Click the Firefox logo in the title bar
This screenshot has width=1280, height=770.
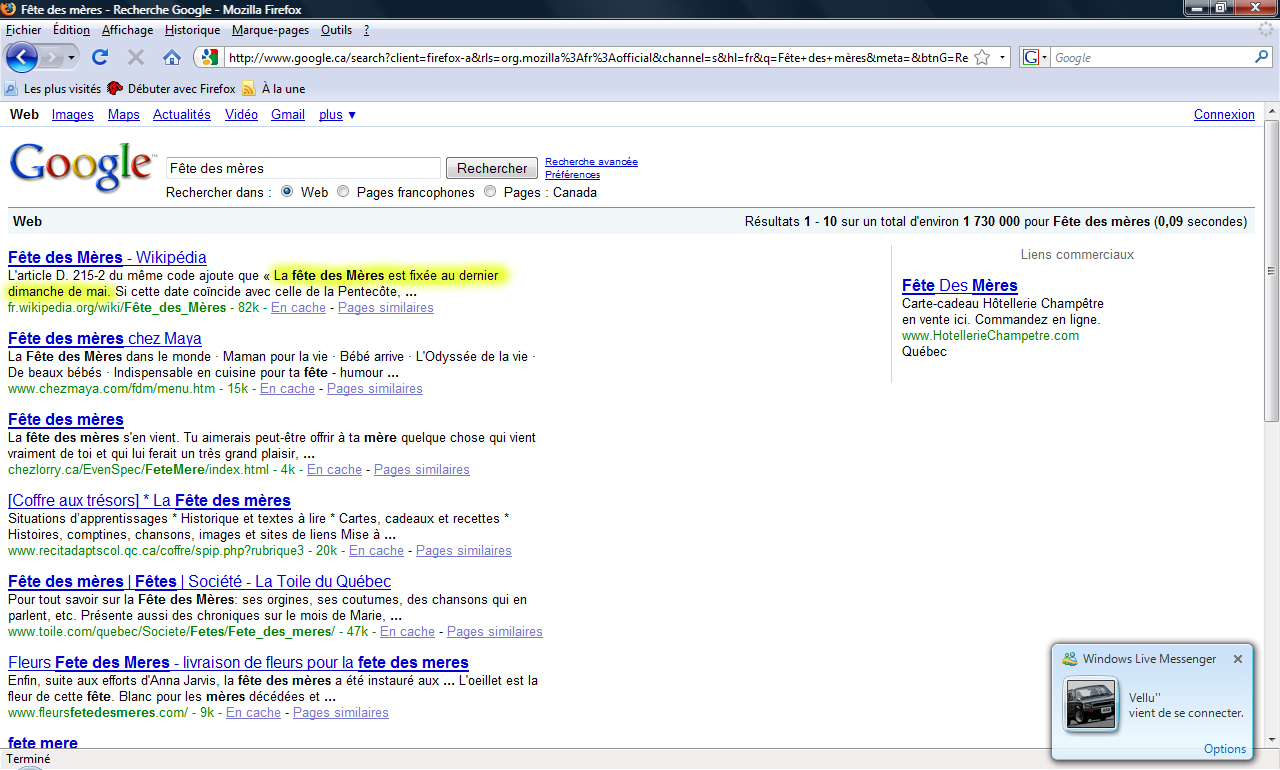(9, 8)
